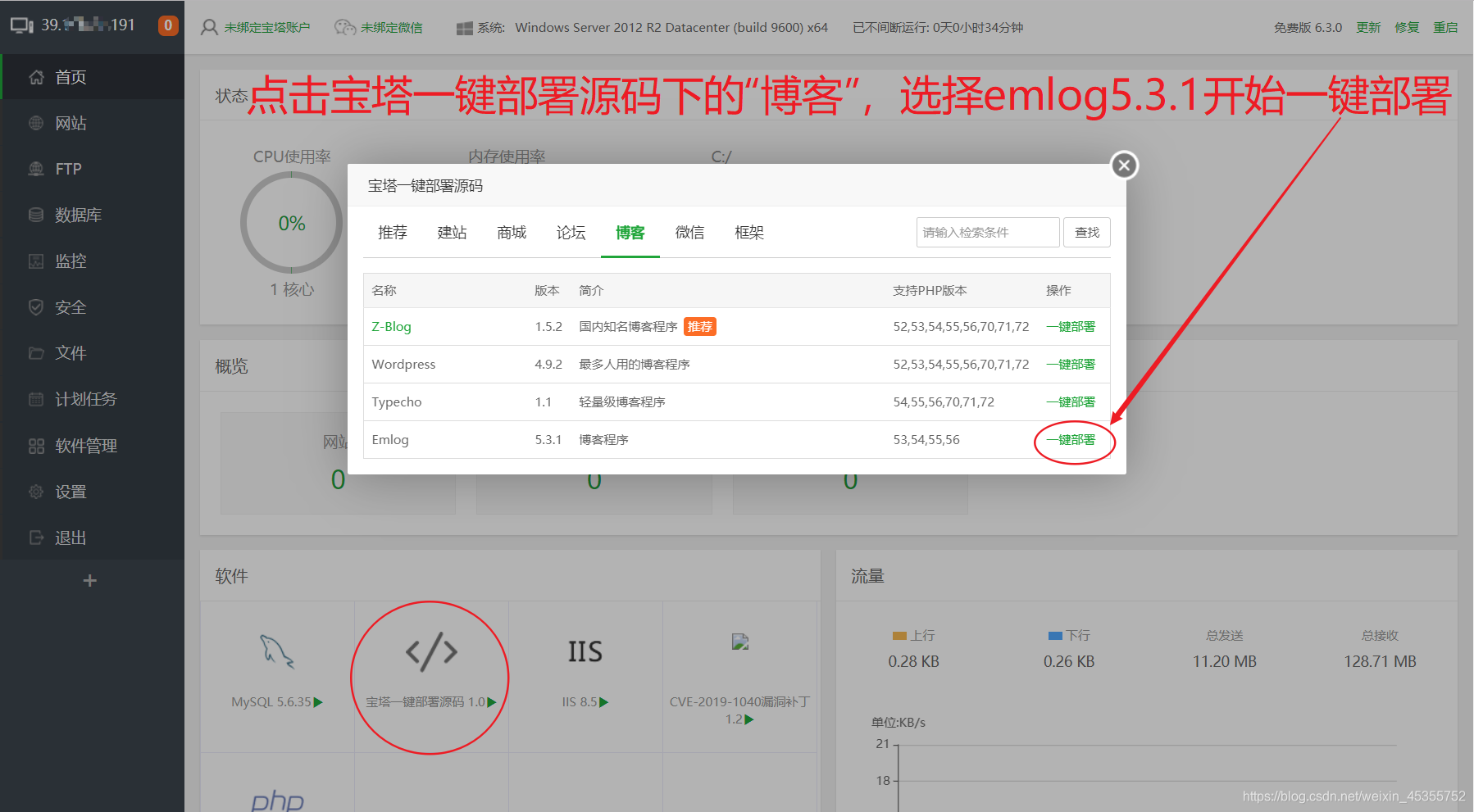
Task: Click the code brackets deploy source icon
Action: click(431, 651)
